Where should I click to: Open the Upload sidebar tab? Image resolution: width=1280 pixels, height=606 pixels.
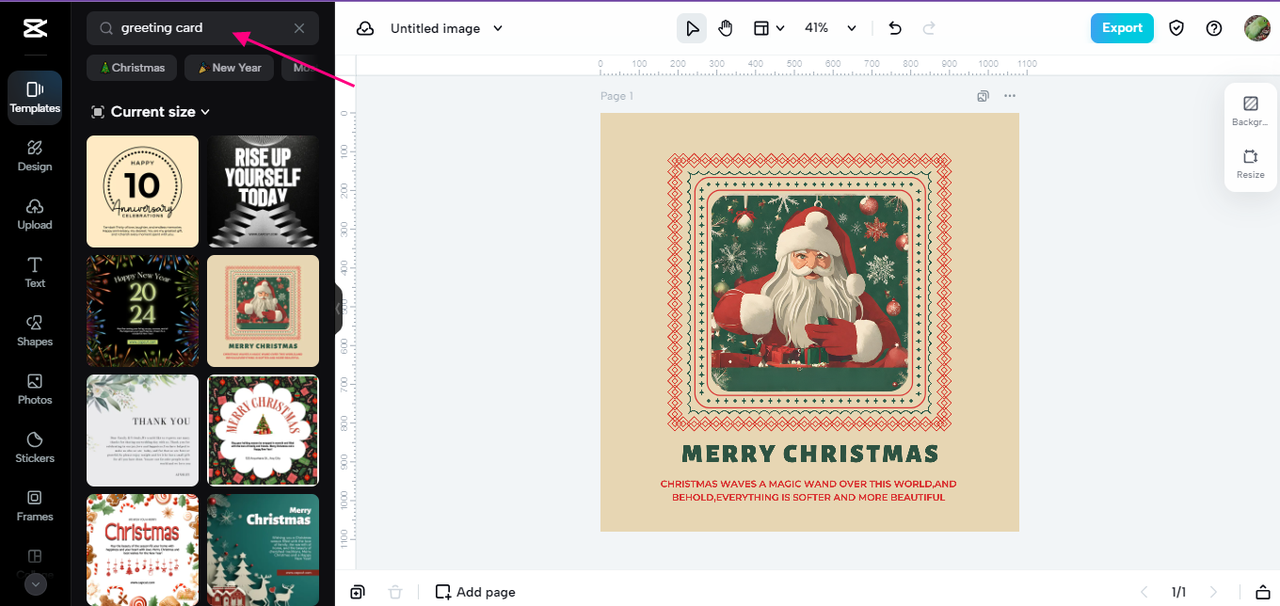click(35, 214)
